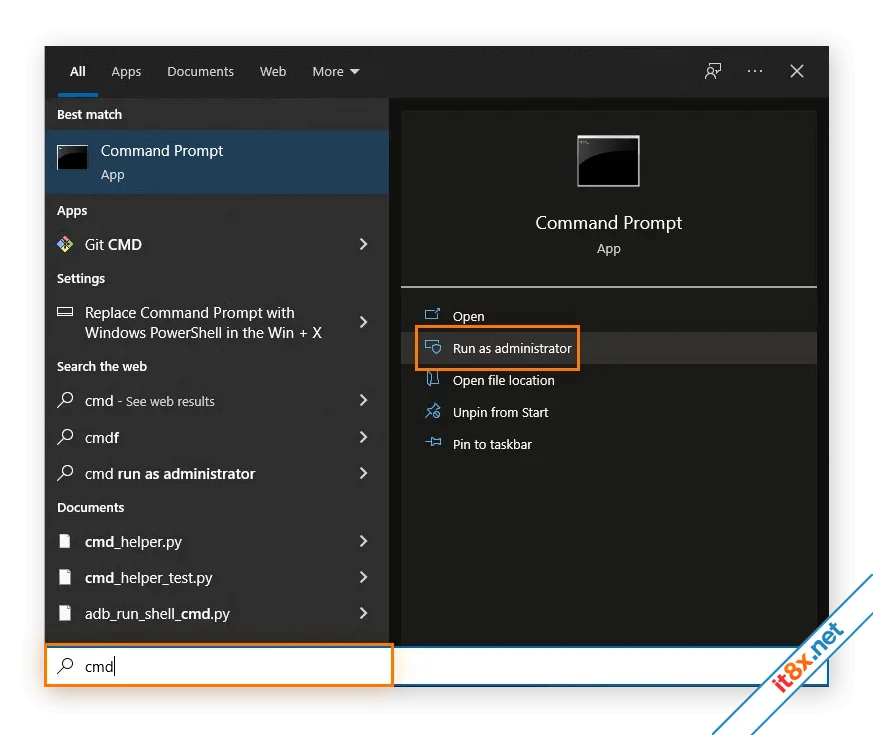
Task: Click the Pin to taskbar pin icon
Action: pos(433,443)
